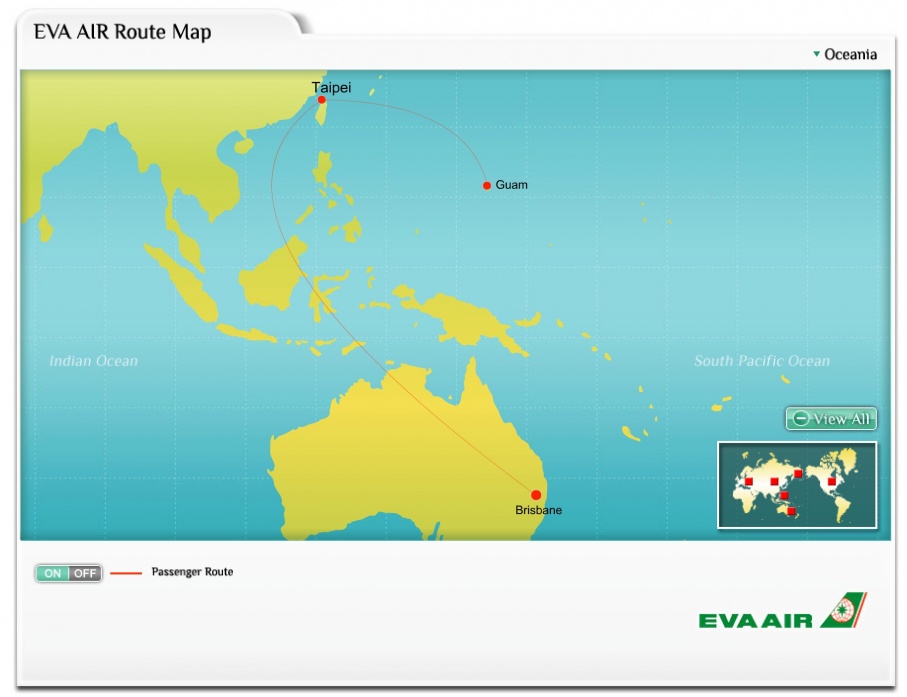Select the Guam city label
907x697 pixels.
tap(511, 185)
